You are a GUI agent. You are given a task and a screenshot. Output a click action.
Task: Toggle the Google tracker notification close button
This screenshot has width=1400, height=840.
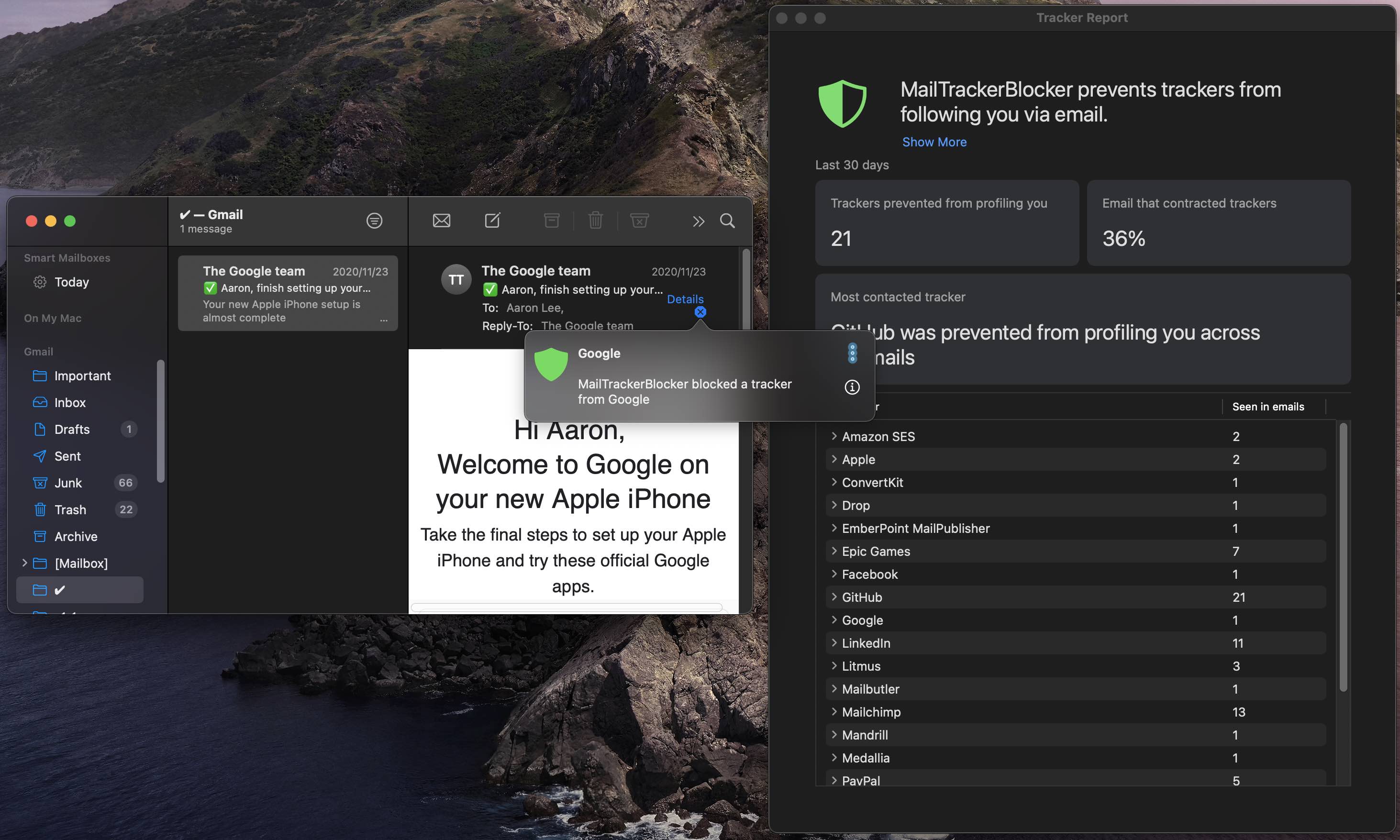700,312
